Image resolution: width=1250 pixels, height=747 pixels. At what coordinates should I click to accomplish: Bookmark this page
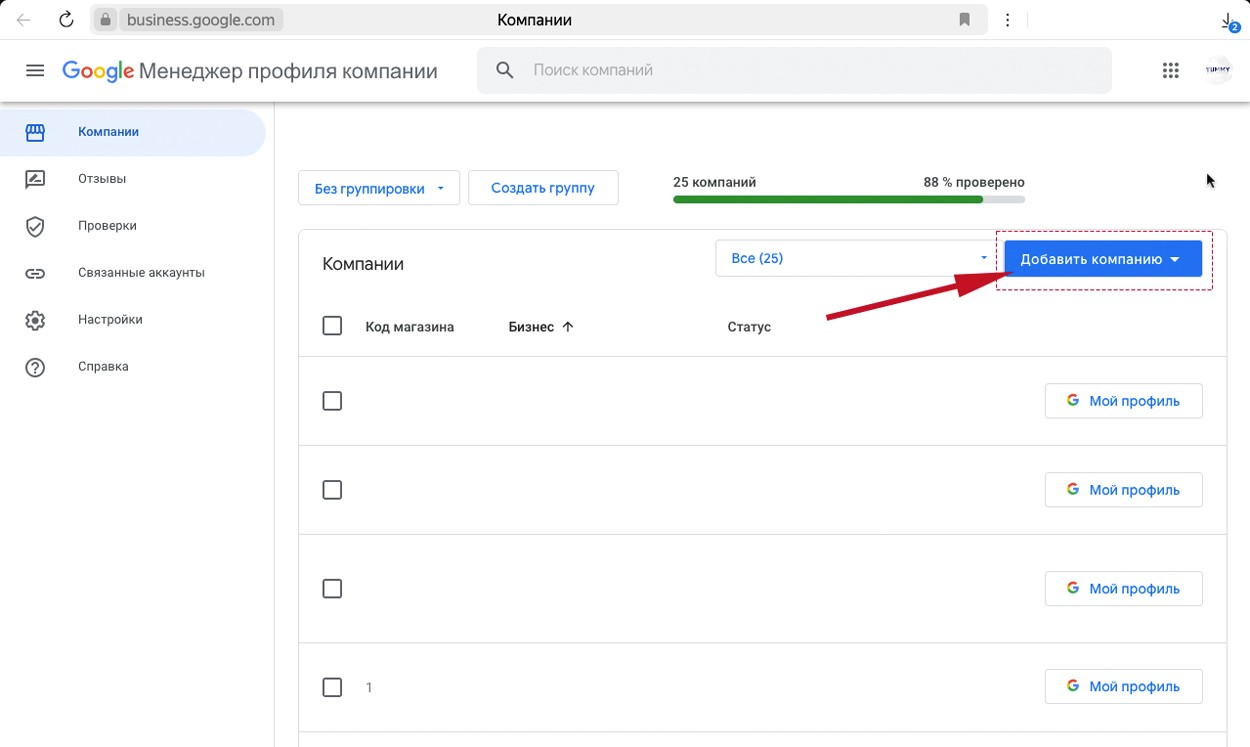click(965, 20)
